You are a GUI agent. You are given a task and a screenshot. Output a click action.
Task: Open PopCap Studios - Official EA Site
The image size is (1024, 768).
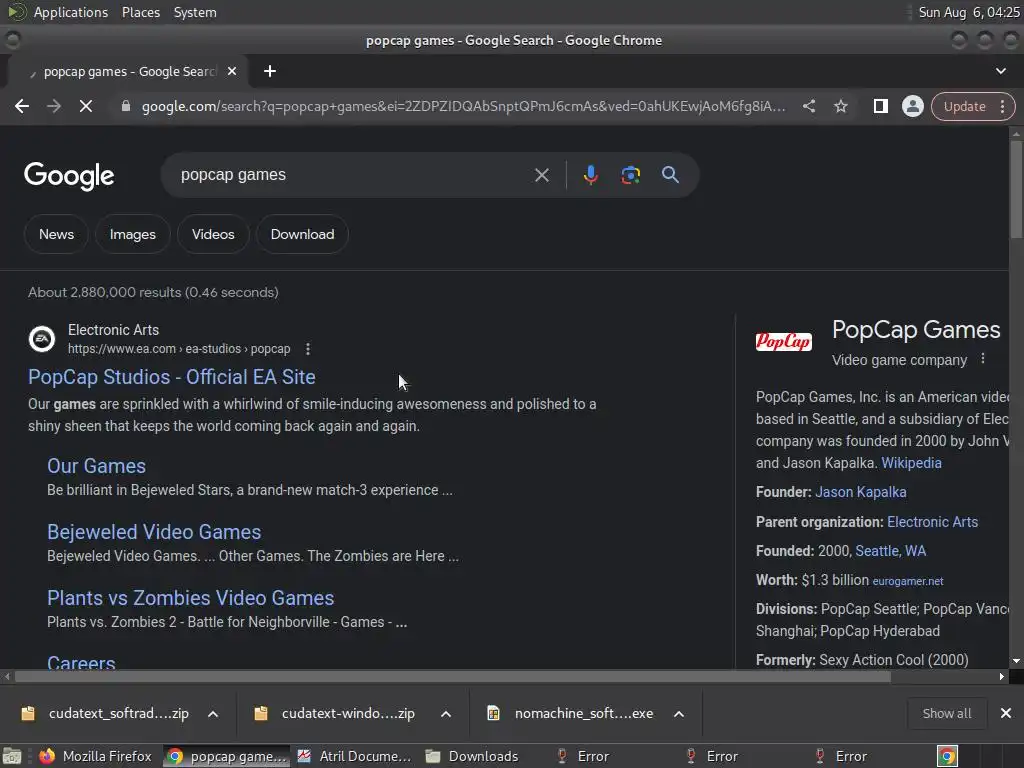click(172, 377)
